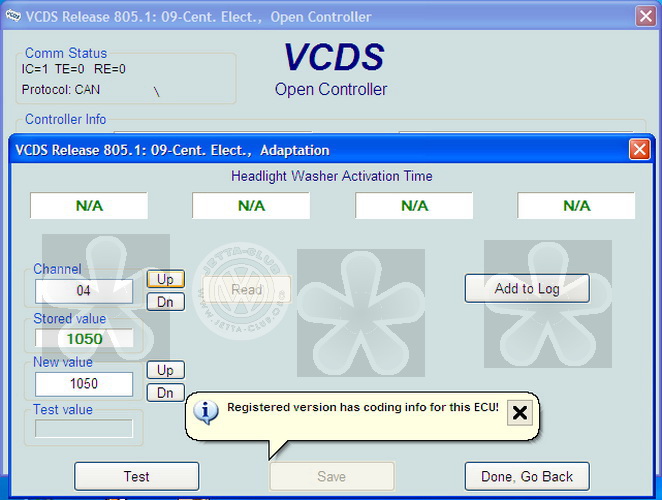The height and width of the screenshot is (500, 662).
Task: Click the IC=1 TE=0 RE=0 status line
Action: point(73,69)
